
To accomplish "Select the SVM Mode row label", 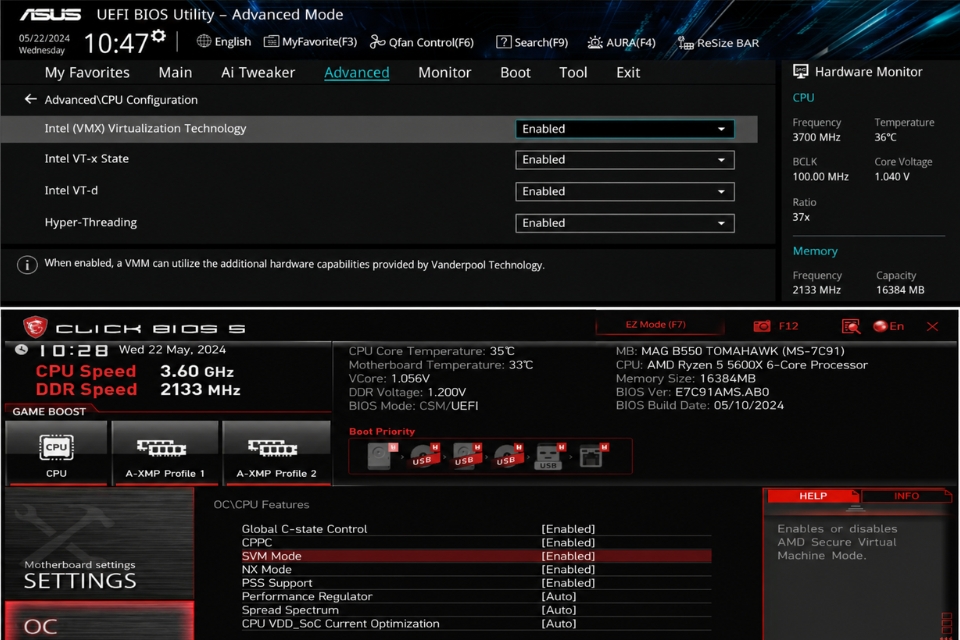I will 271,556.
